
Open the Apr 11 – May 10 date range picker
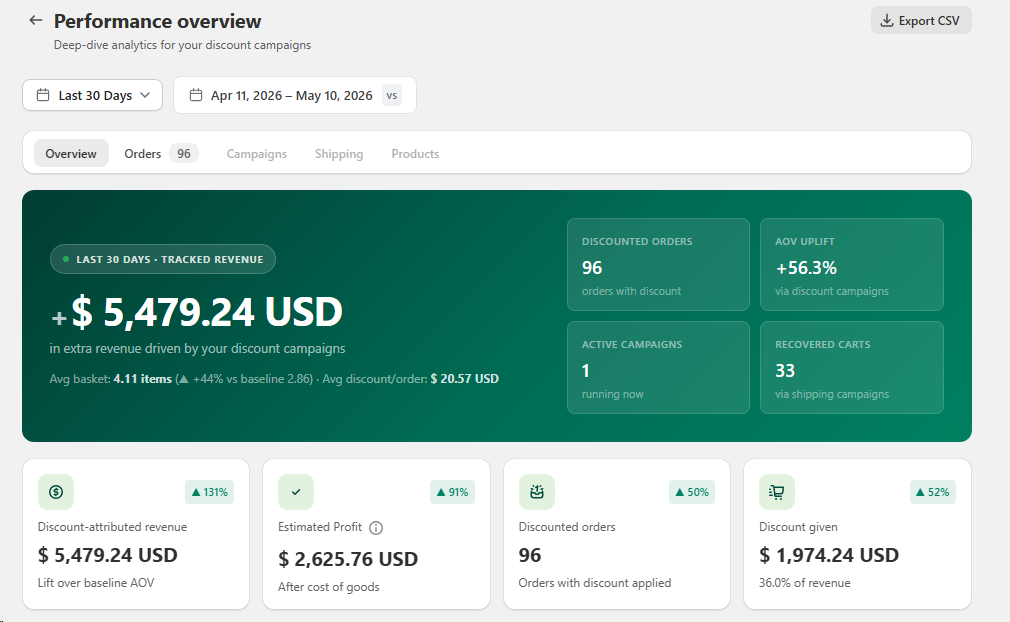pyautogui.click(x=295, y=95)
